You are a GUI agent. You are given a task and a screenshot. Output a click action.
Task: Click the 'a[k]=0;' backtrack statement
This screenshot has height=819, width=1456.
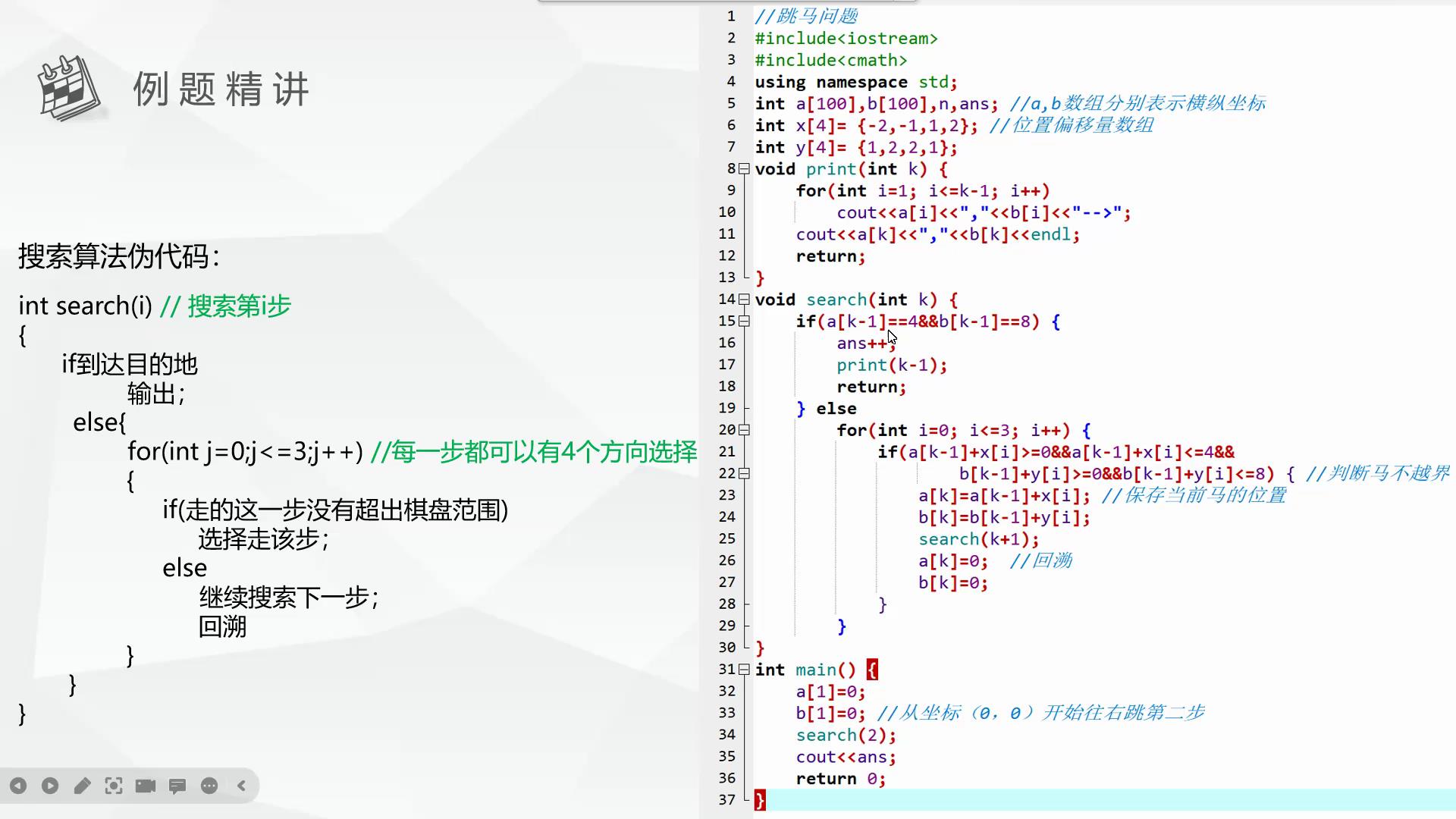(953, 561)
